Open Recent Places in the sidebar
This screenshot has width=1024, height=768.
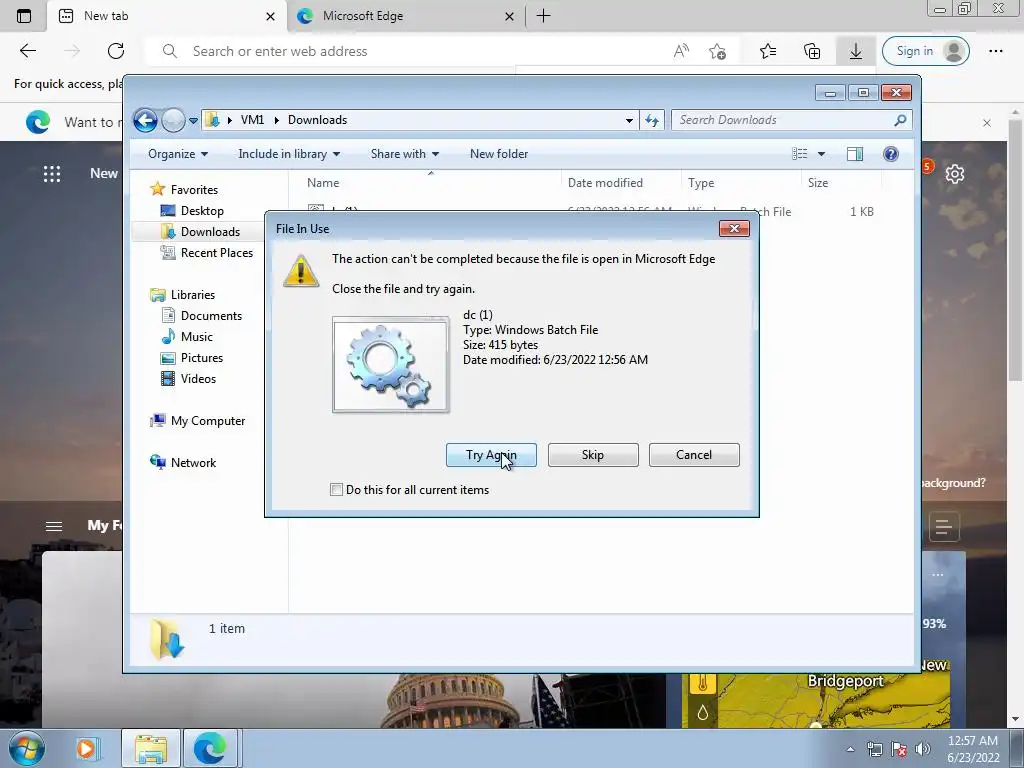(x=216, y=253)
